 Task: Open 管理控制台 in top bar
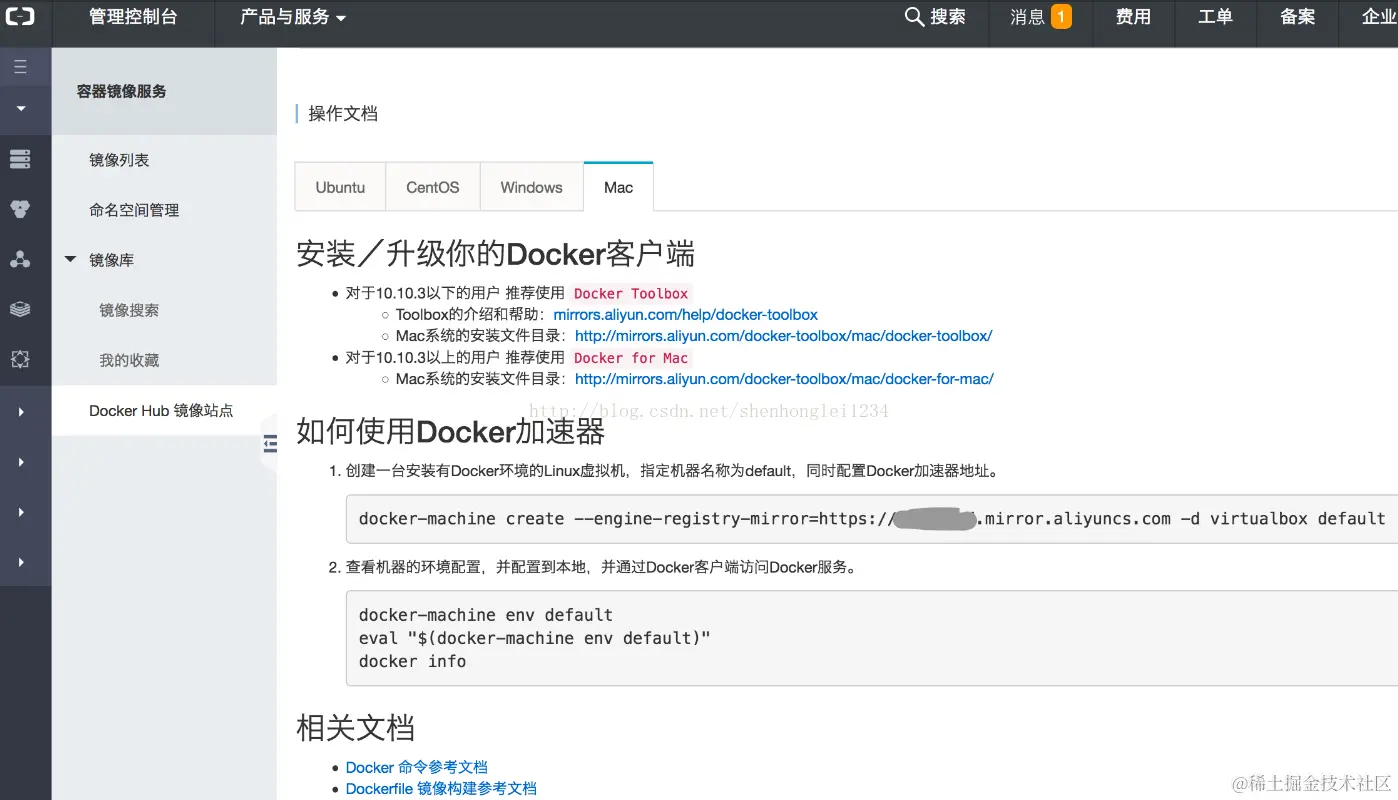pyautogui.click(x=133, y=17)
